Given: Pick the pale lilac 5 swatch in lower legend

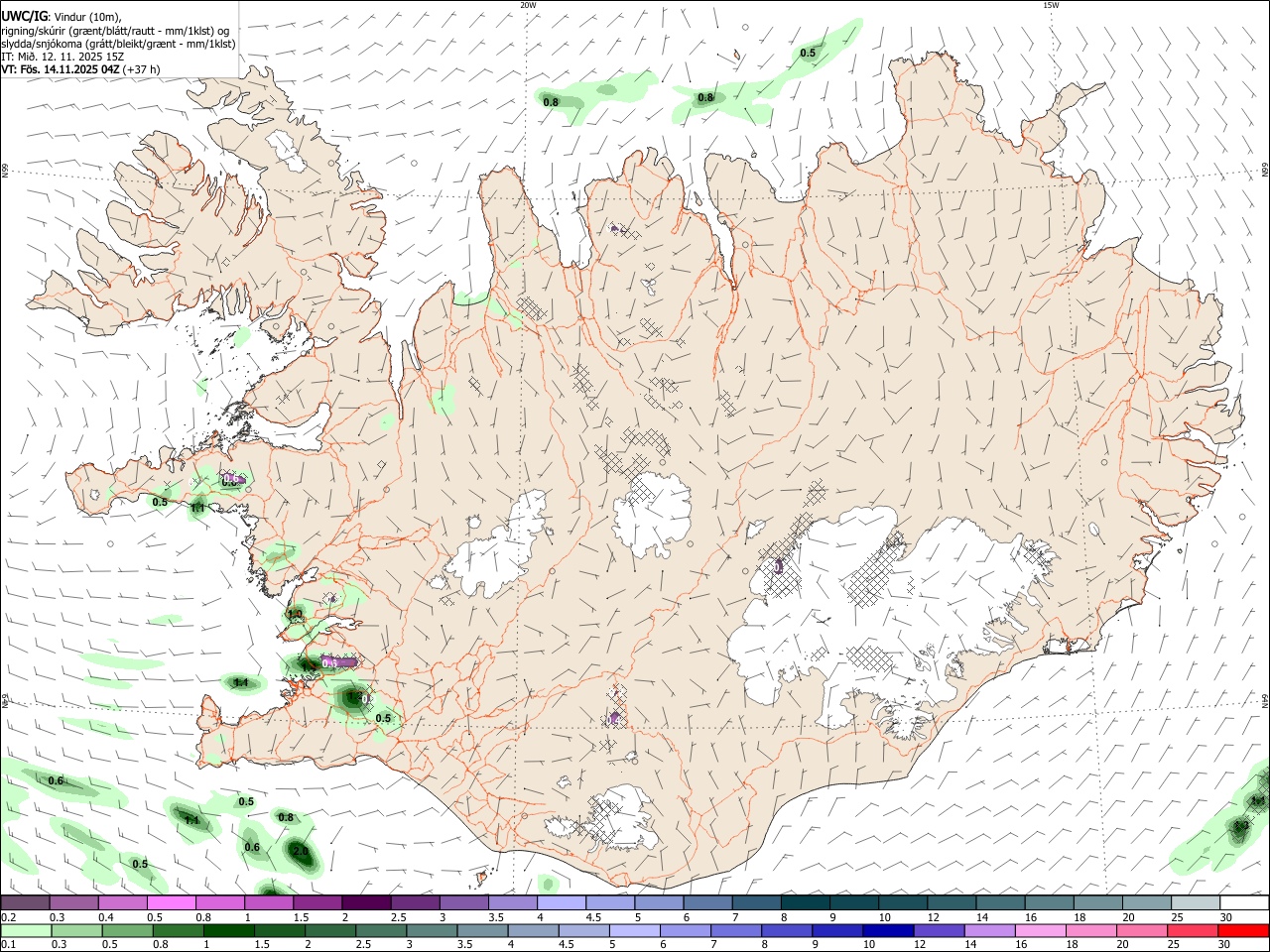Looking at the screenshot, I should pyautogui.click(x=635, y=931).
